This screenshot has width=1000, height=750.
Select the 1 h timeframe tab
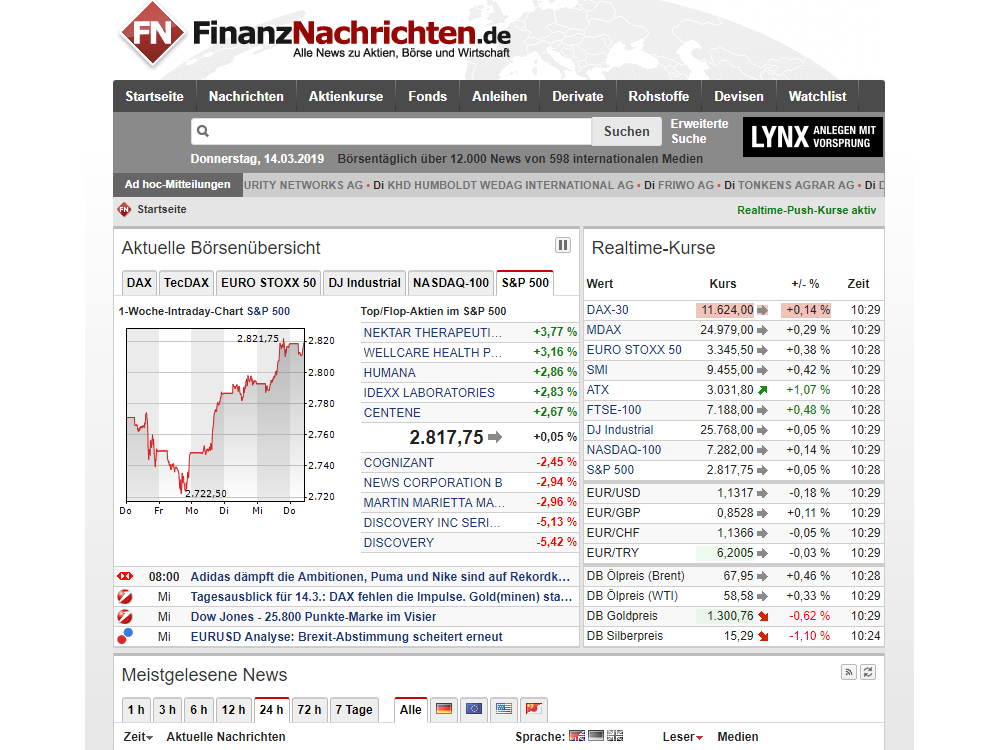coord(136,710)
